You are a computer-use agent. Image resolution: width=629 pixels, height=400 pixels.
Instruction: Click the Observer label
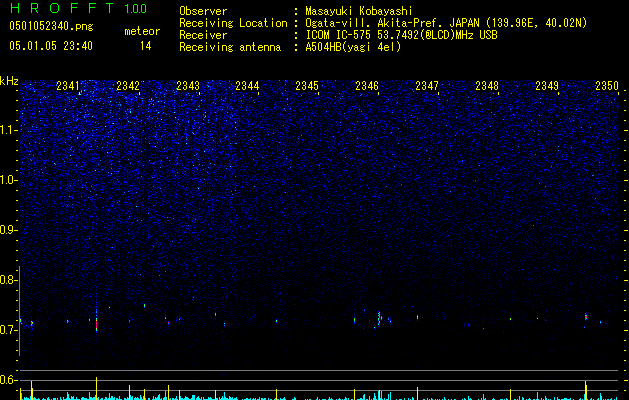pos(203,11)
